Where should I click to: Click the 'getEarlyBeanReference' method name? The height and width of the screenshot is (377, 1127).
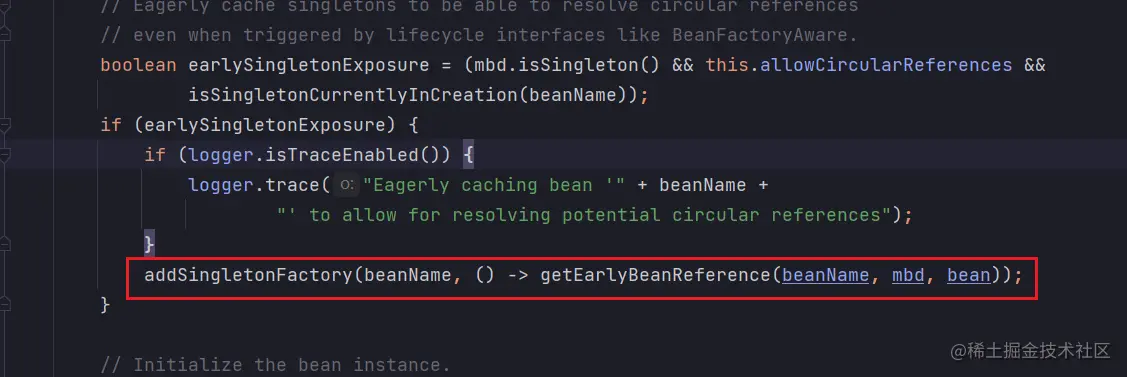point(656,275)
